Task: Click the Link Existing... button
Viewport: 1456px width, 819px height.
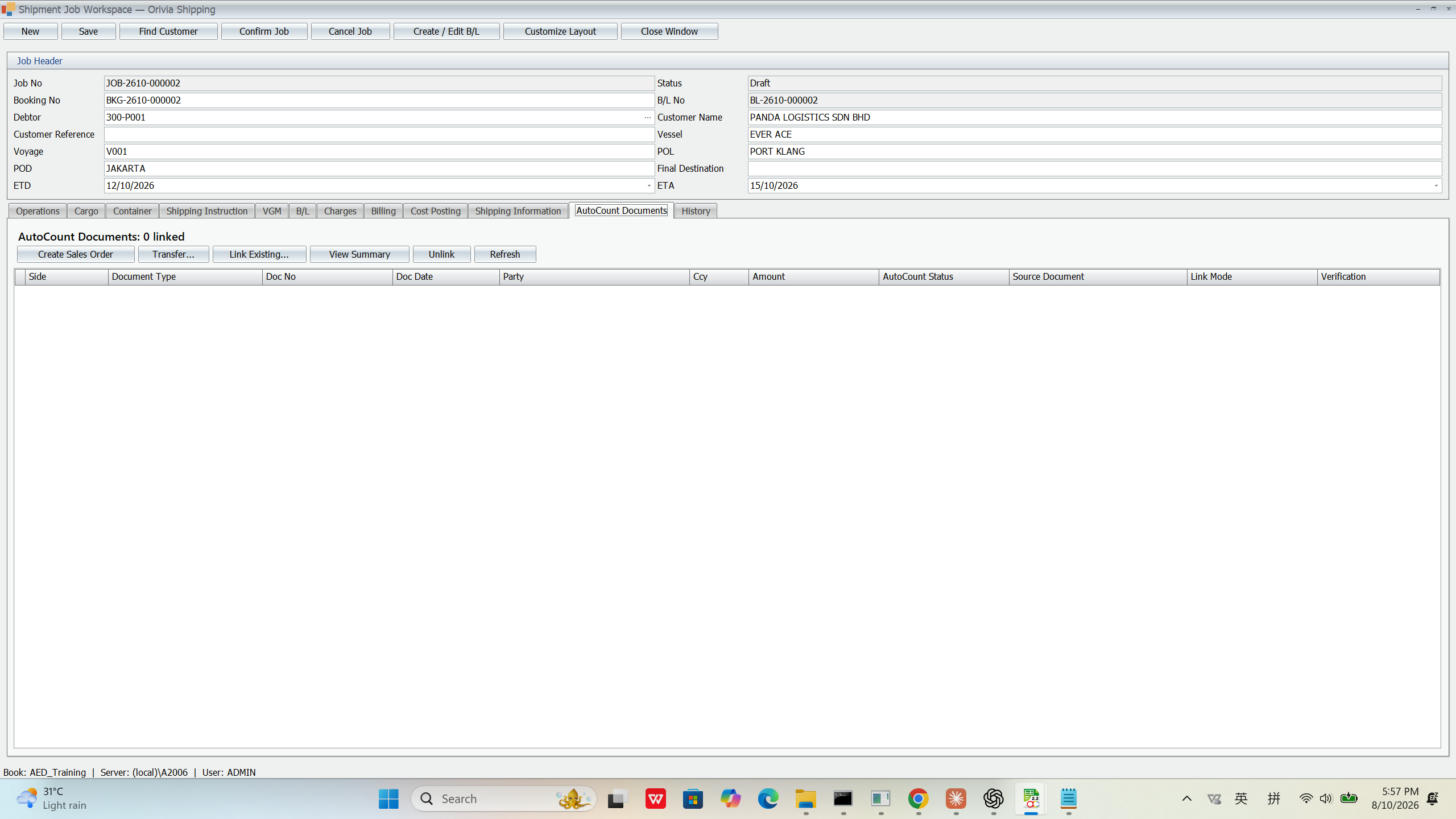Action: point(259,254)
